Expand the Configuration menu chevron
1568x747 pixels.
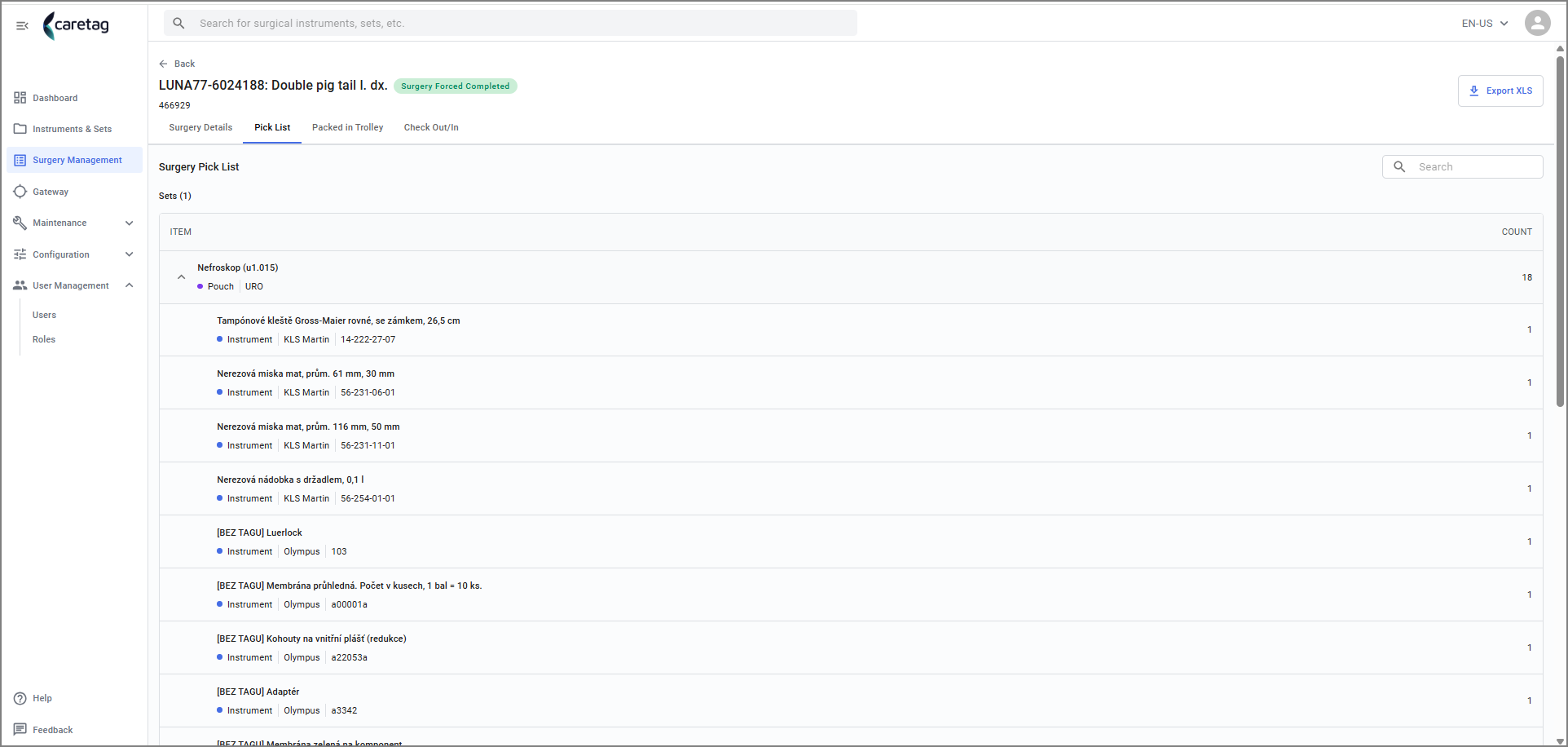coord(129,254)
